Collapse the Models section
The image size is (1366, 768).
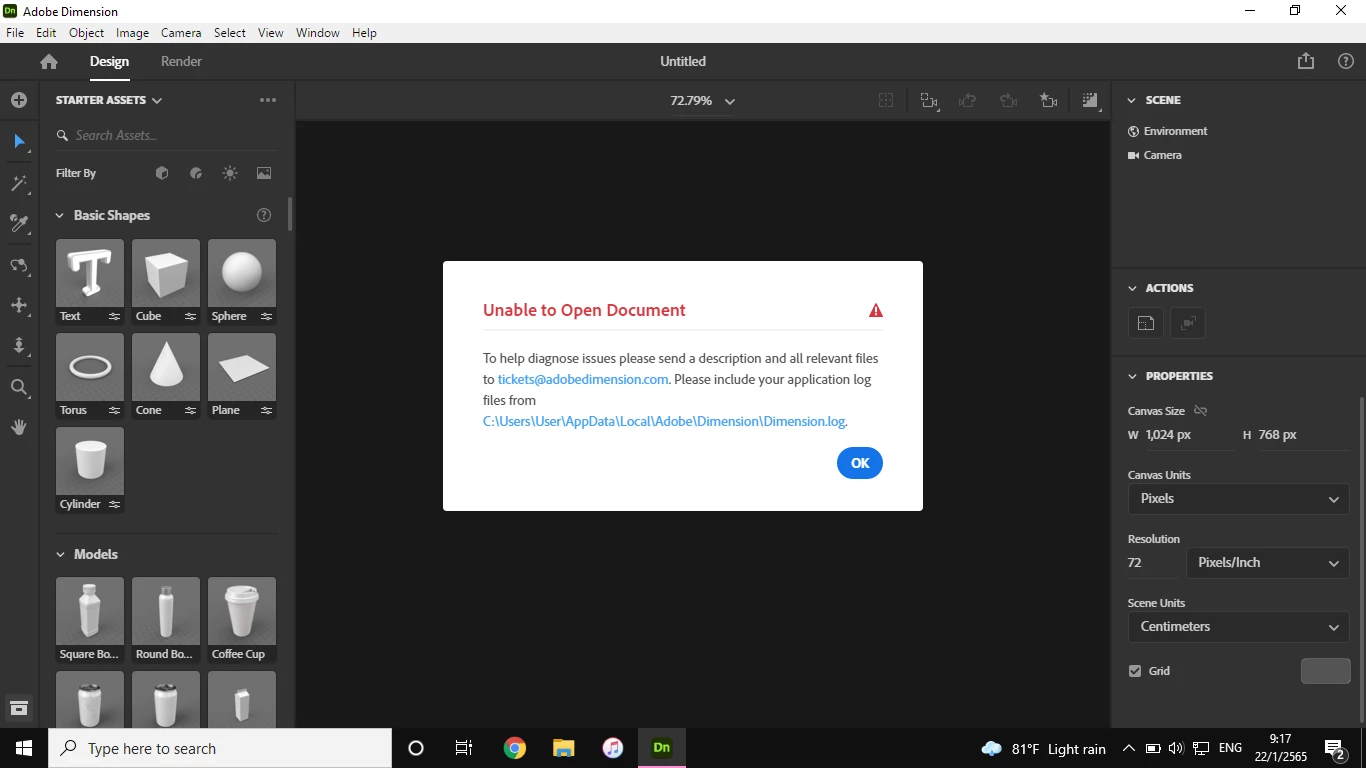click(60, 554)
